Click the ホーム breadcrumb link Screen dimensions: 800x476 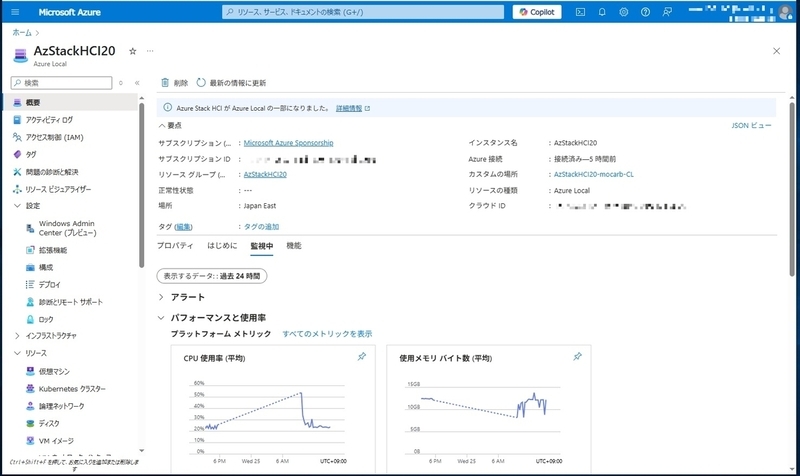(x=22, y=33)
